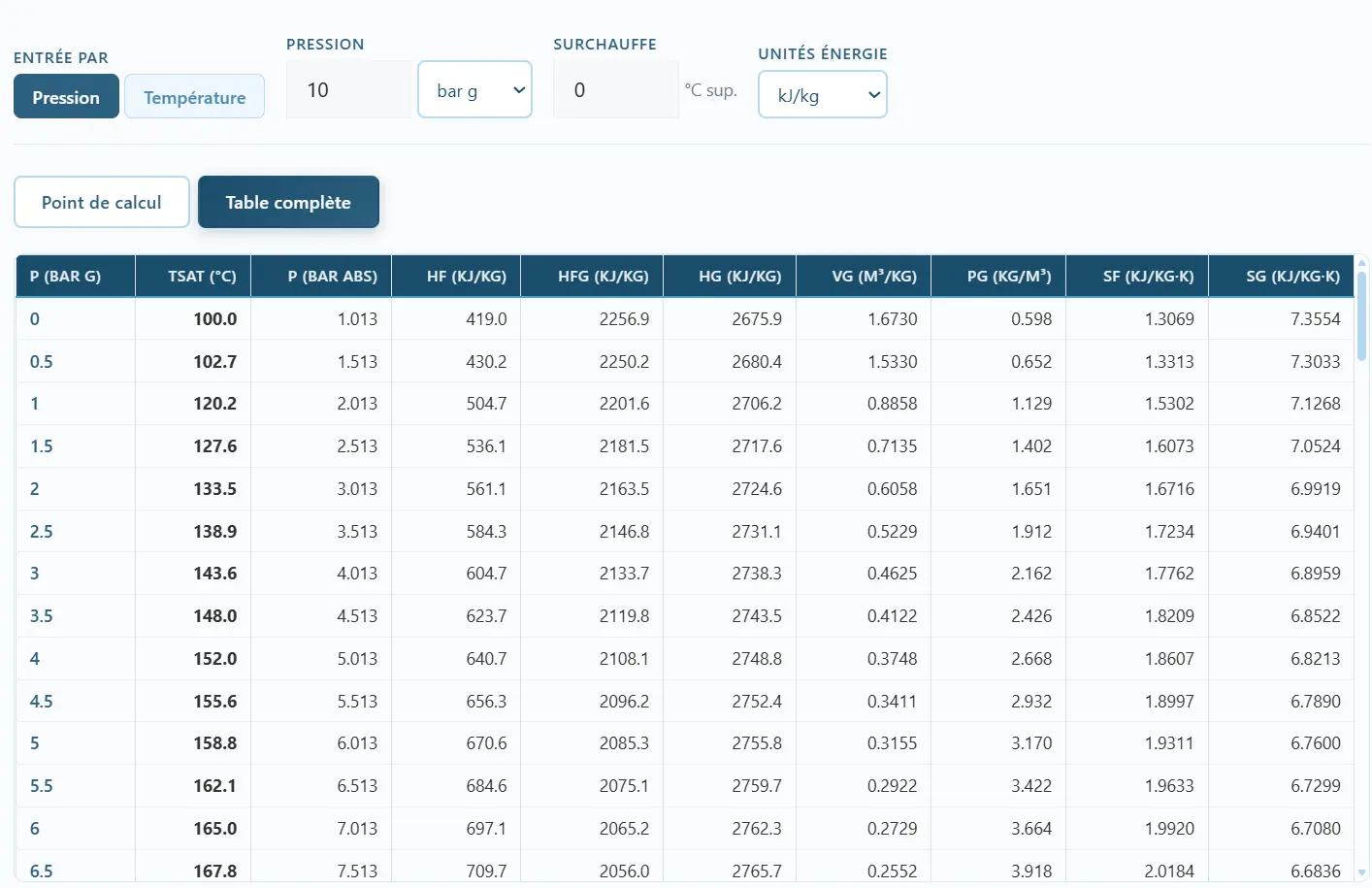This screenshot has height=888, width=1372.
Task: Click the scrollbar down arrow
Action: coord(1361,872)
